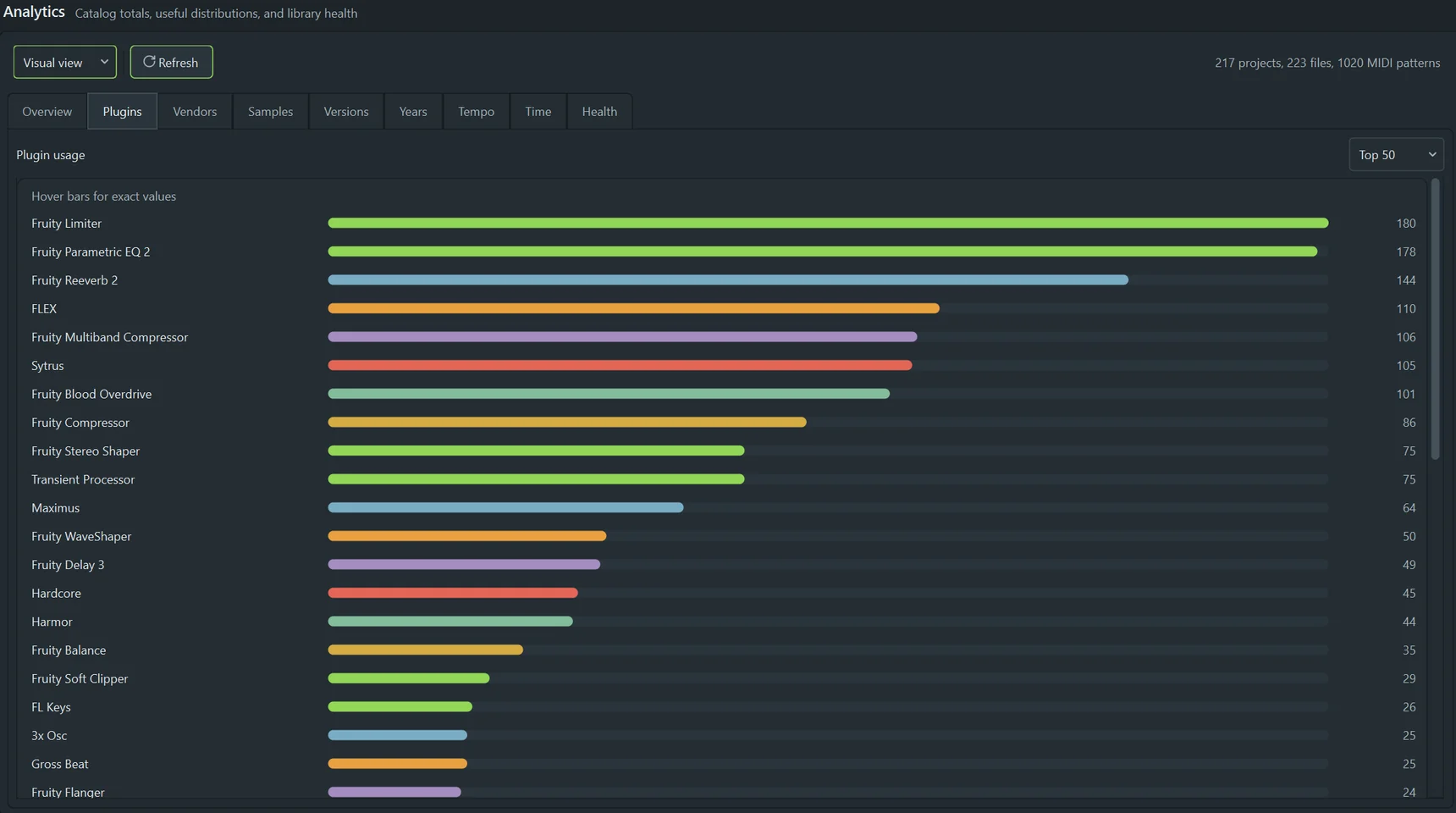Click the Sytrus usage bar
1456x813 pixels.
[x=620, y=365]
